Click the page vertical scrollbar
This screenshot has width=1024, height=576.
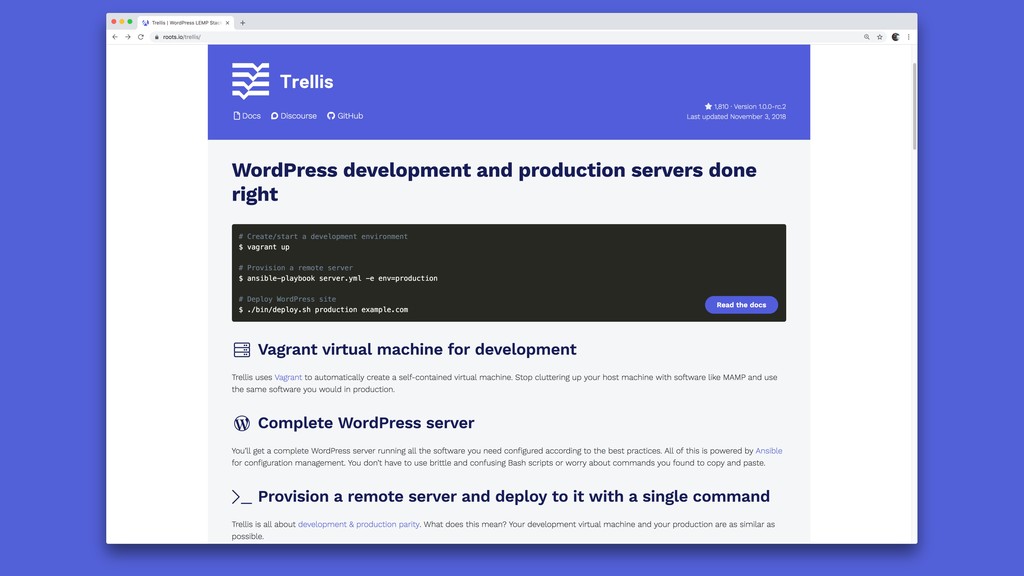(x=914, y=106)
